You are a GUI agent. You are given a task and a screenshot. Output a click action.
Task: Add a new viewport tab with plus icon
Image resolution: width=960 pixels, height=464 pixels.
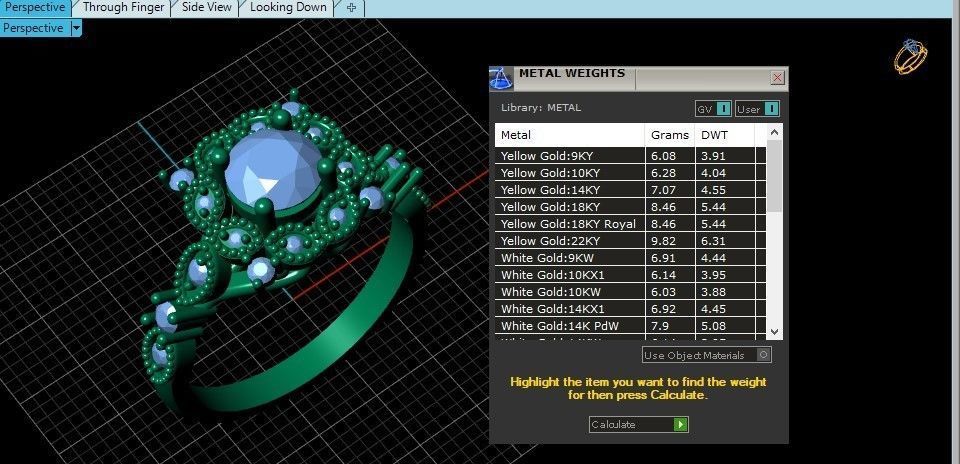[351, 8]
